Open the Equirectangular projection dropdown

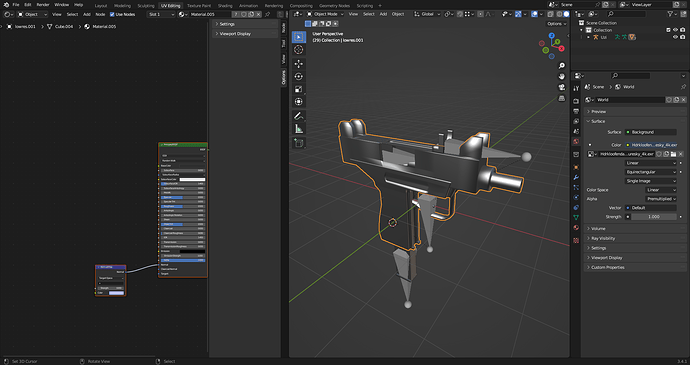coord(651,172)
